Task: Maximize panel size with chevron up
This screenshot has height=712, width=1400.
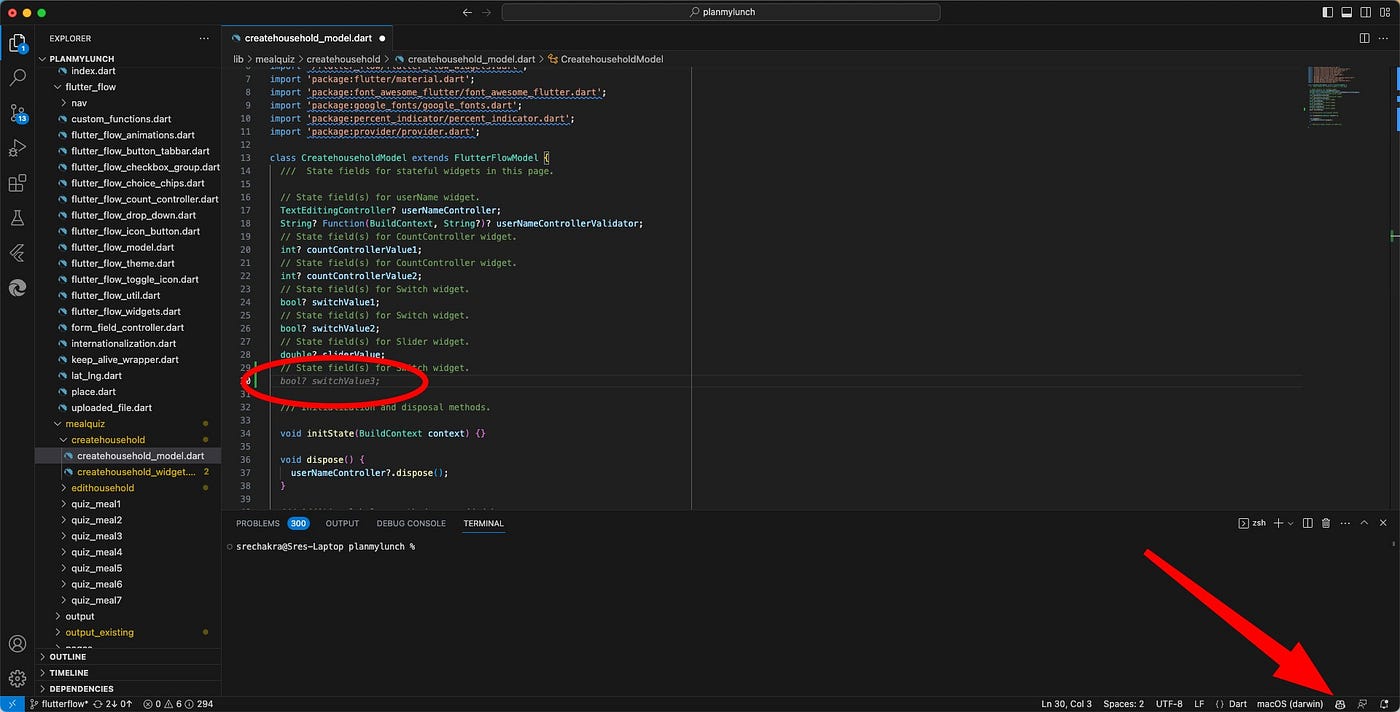Action: [x=1365, y=523]
